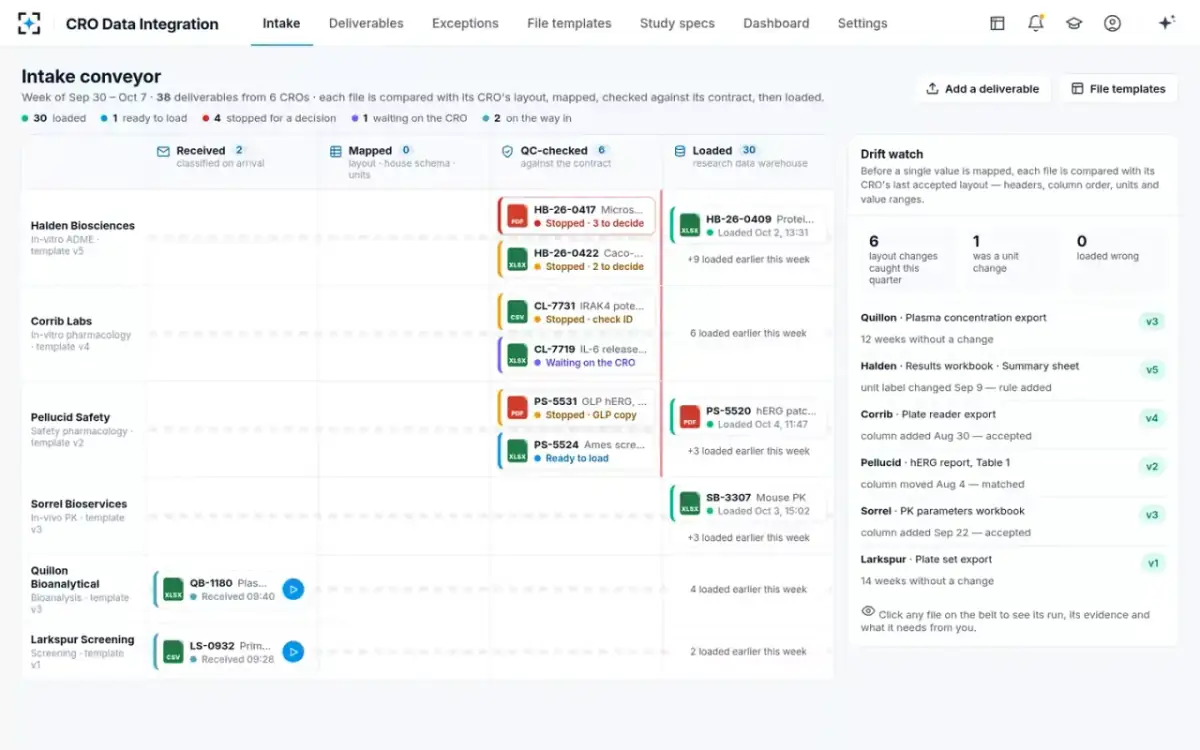Click the '30 loaded' status legend
The width and height of the screenshot is (1200, 750).
tap(54, 118)
